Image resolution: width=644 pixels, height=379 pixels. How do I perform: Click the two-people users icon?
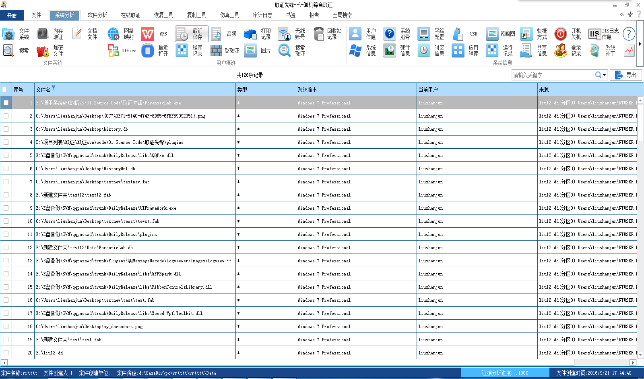tap(561, 51)
